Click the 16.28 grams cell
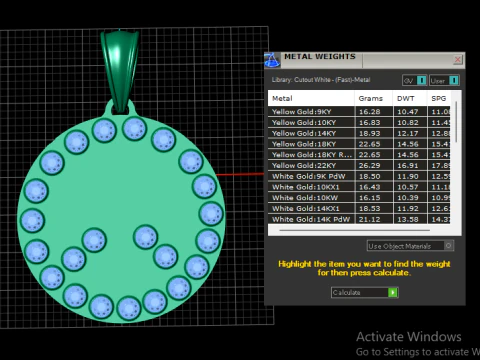The height and width of the screenshot is (360, 480). click(x=374, y=112)
